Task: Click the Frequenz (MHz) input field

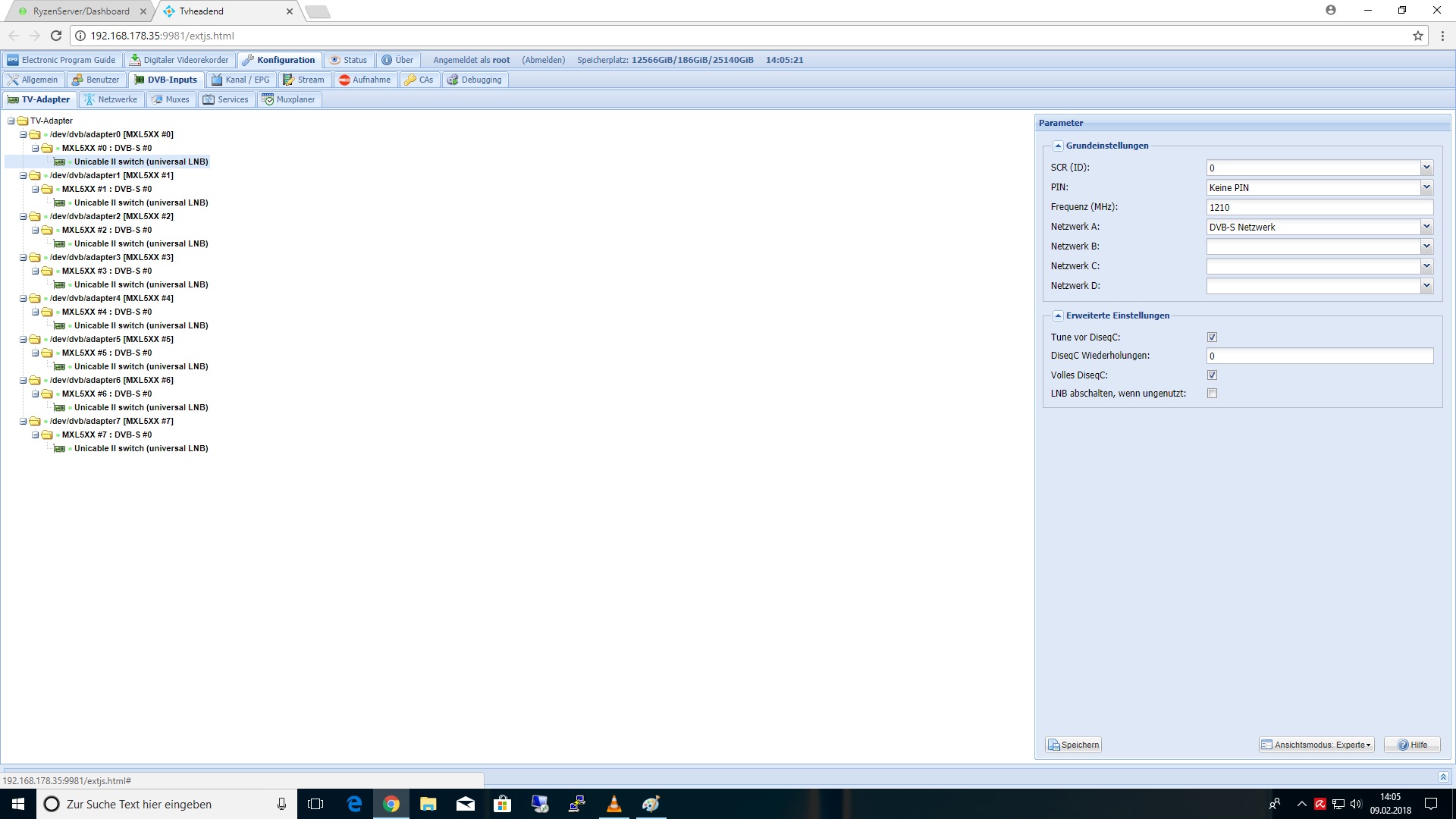Action: (1319, 207)
